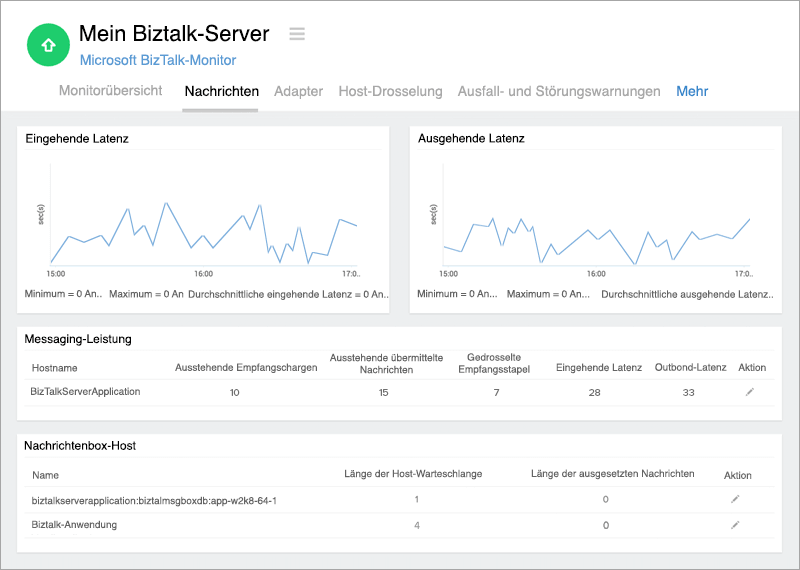This screenshot has height=570, width=800.
Task: Click value 10 under Ausstehende Empfangschargen
Action: click(234, 392)
